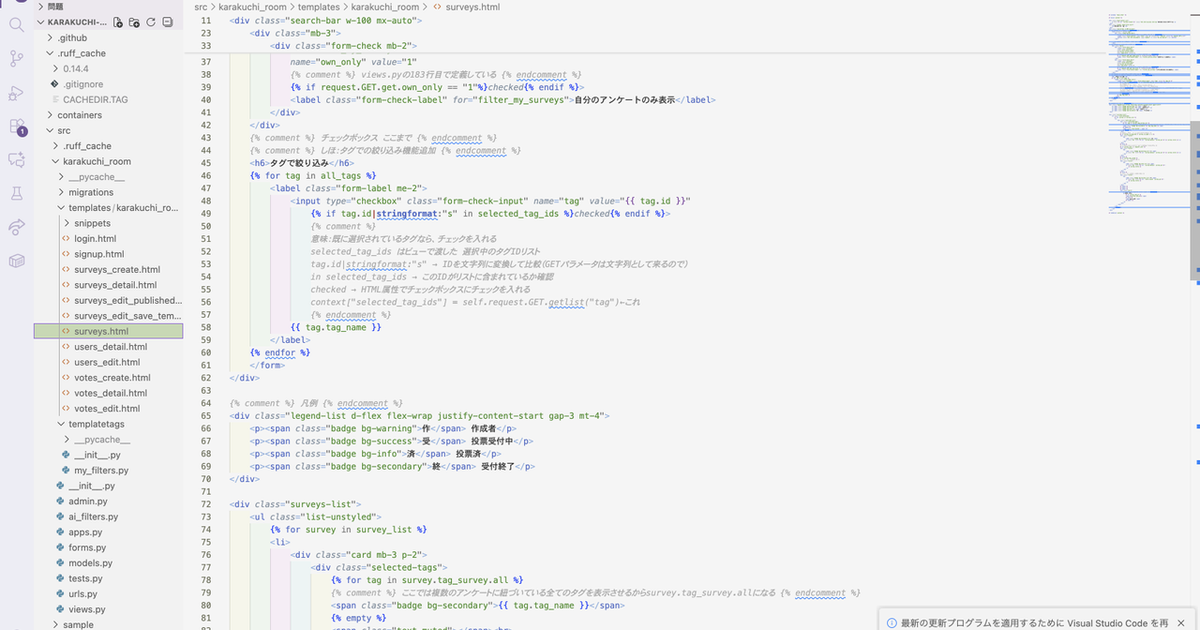Viewport: 1200px width, 630px height.
Task: Click the info icon in update notification
Action: [892, 622]
